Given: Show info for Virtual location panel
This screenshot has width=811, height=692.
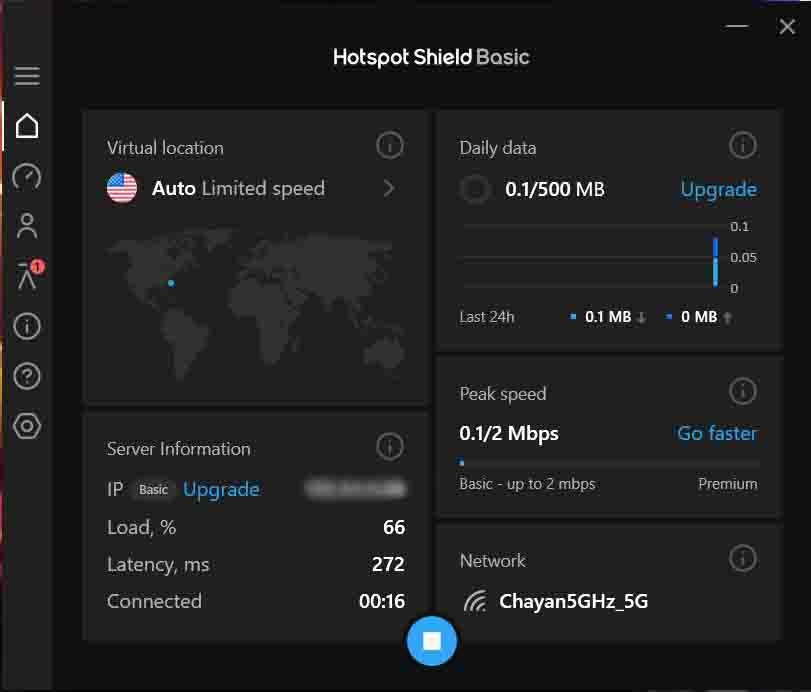Looking at the screenshot, I should [x=389, y=145].
